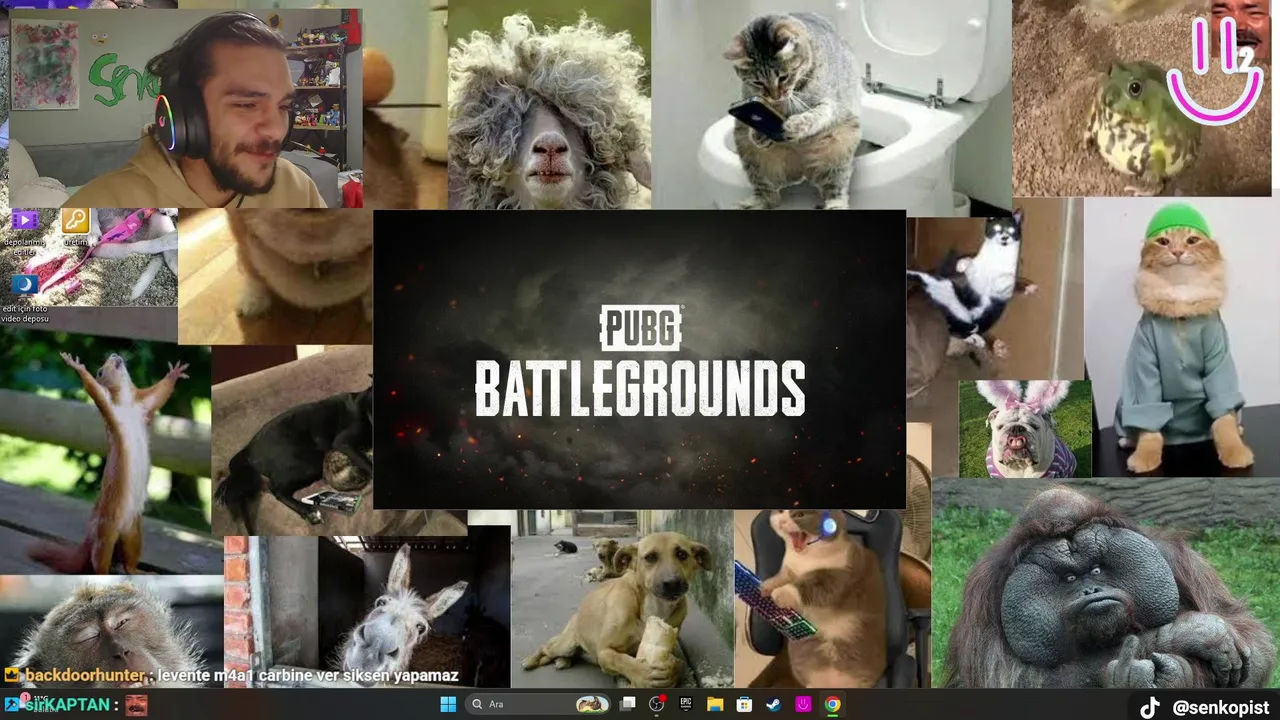The height and width of the screenshot is (720, 1280).
Task: Click the PUBG Battlegrounds splash screen
Action: coord(639,359)
